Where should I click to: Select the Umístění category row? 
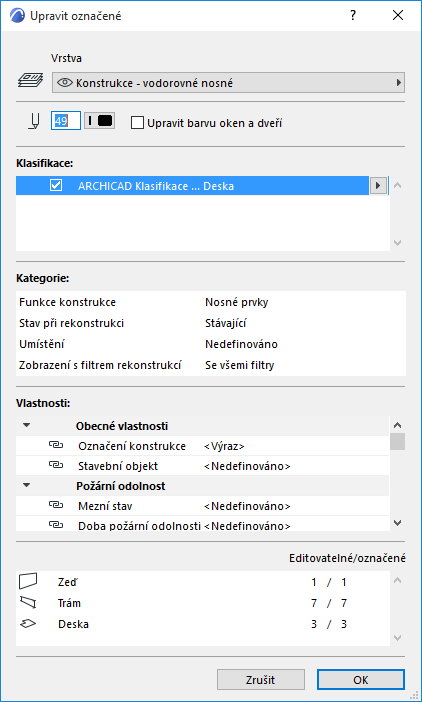[211, 344]
